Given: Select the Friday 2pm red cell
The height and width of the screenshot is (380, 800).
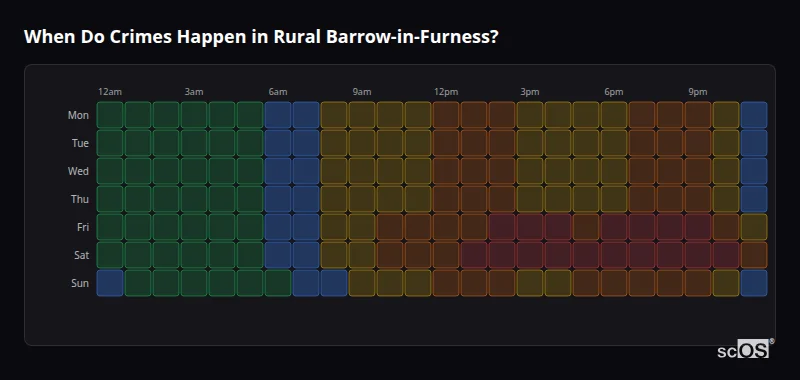Looking at the screenshot, I should tap(502, 227).
